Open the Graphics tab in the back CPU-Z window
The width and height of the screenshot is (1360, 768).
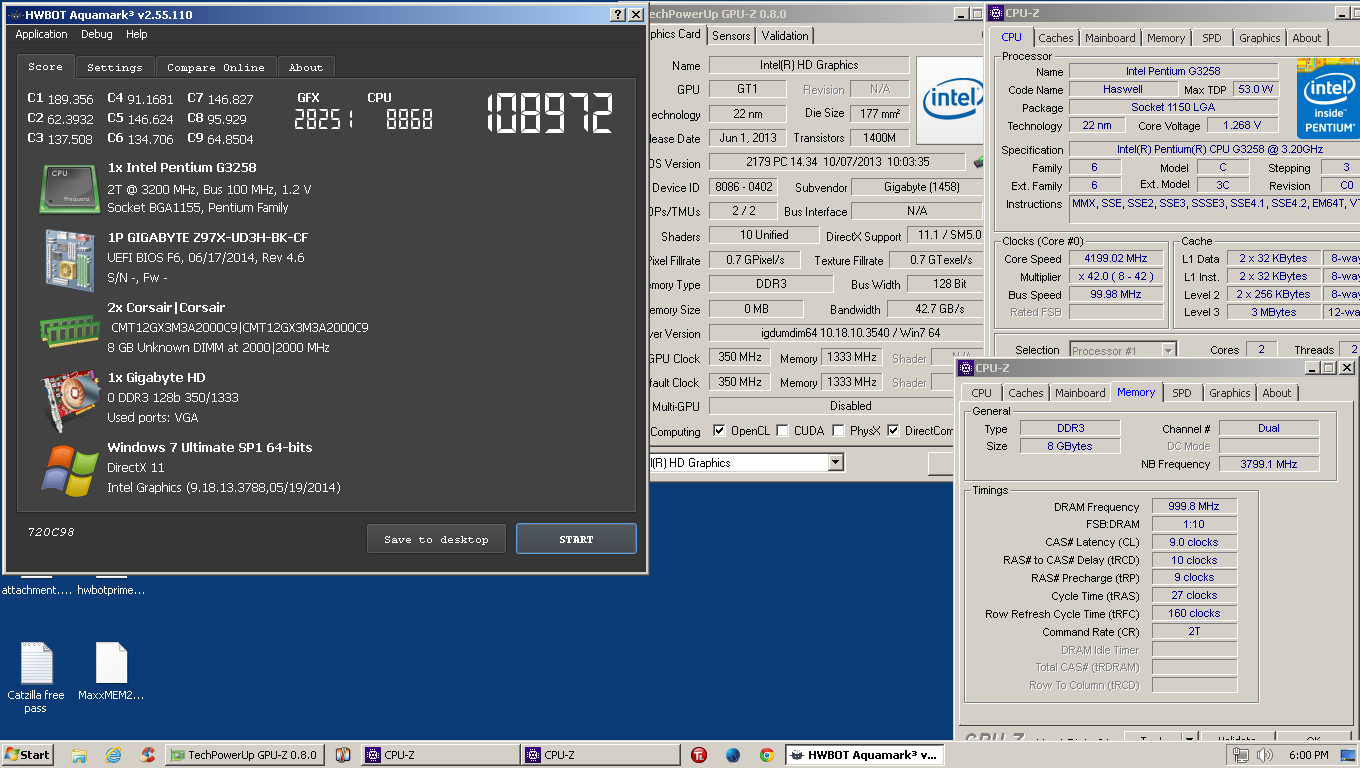pos(1260,38)
